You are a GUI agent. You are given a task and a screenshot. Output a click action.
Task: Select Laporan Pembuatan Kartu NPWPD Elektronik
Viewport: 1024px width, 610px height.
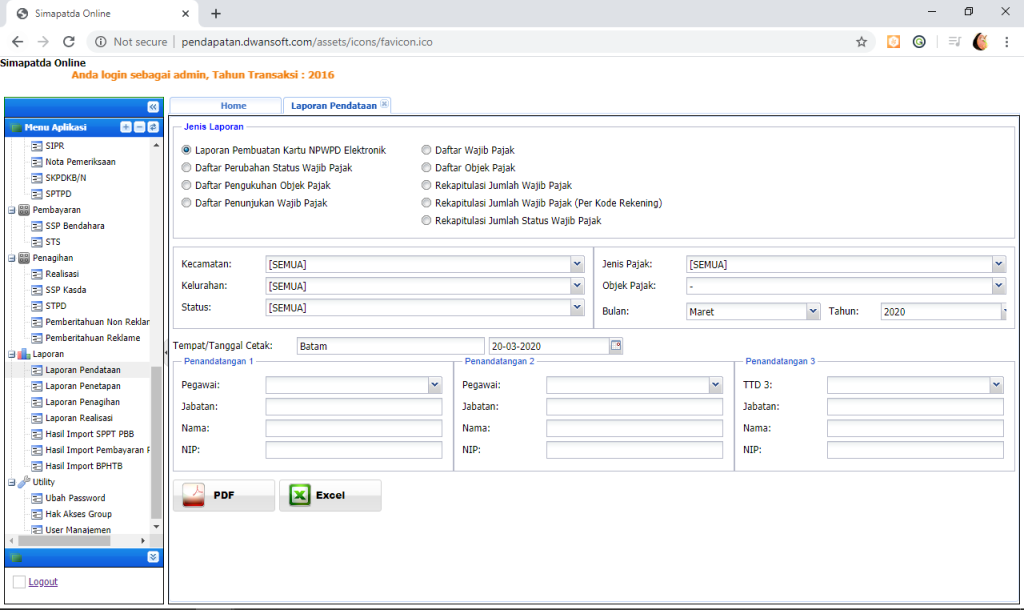[x=187, y=150]
